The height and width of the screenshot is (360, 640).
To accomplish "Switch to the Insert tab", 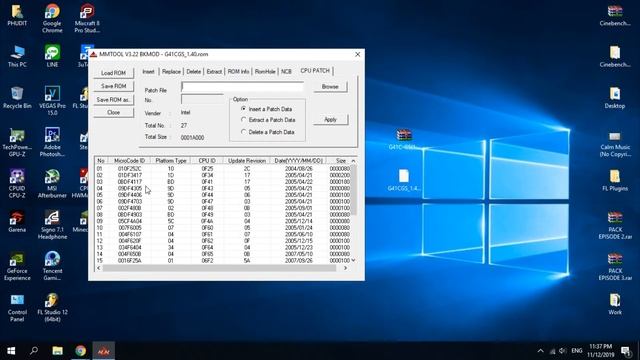I will click(148, 71).
